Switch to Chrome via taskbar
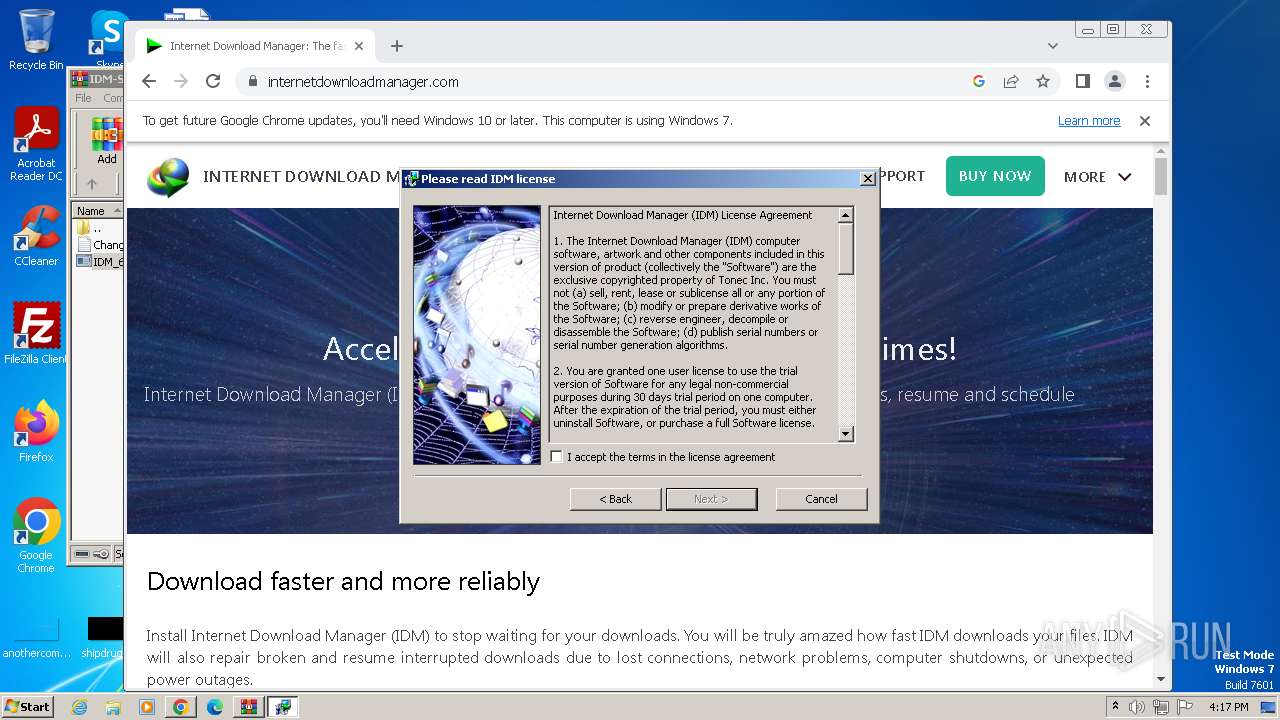Image resolution: width=1280 pixels, height=720 pixels. [180, 707]
